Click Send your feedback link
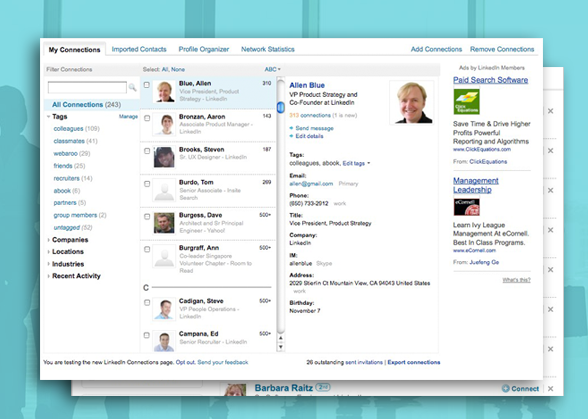This screenshot has width=588, height=419. click(223, 362)
